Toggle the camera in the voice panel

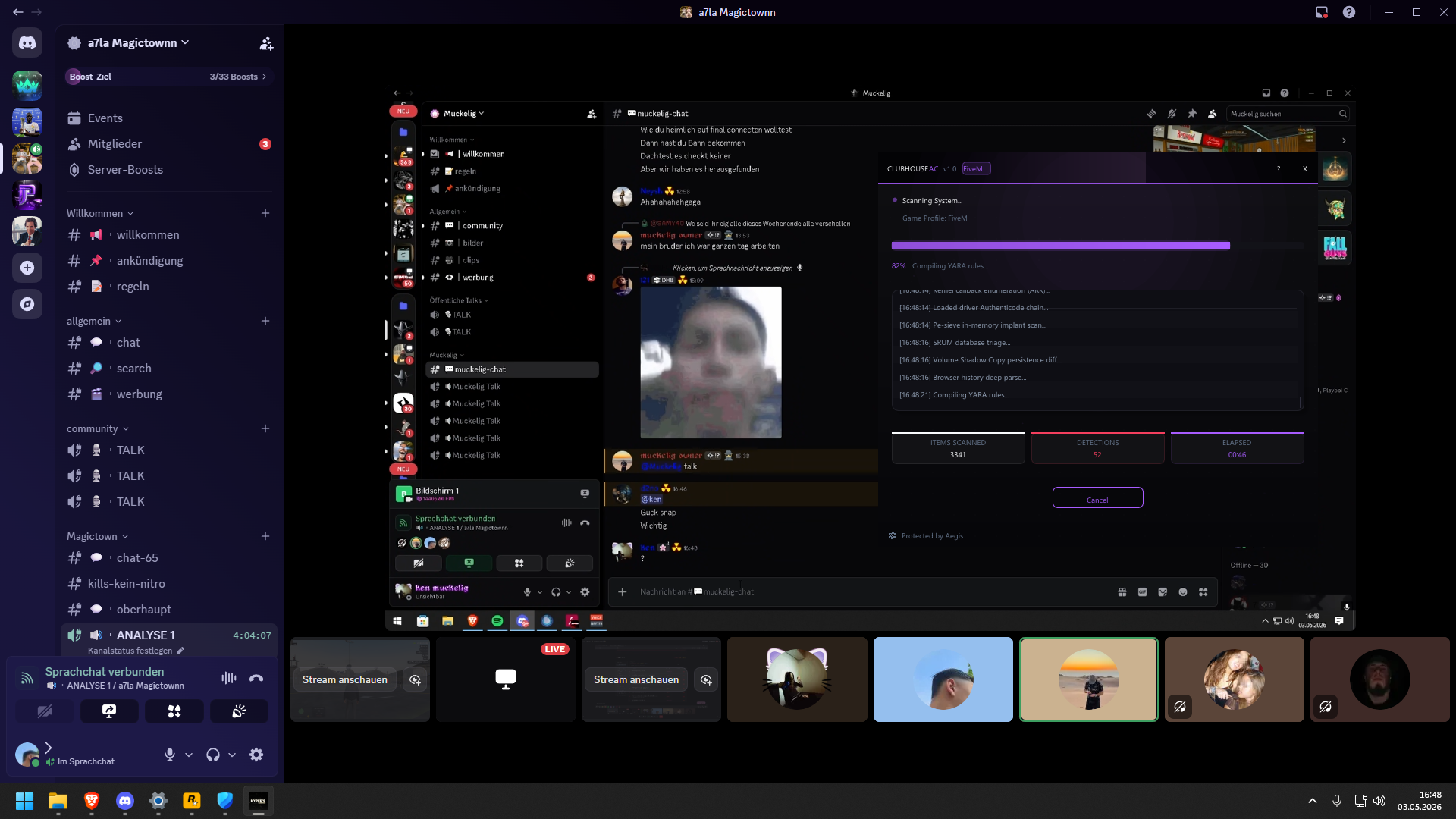click(45, 711)
